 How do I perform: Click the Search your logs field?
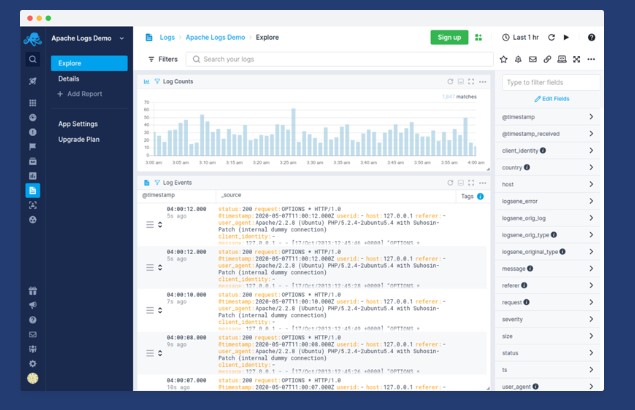339,60
